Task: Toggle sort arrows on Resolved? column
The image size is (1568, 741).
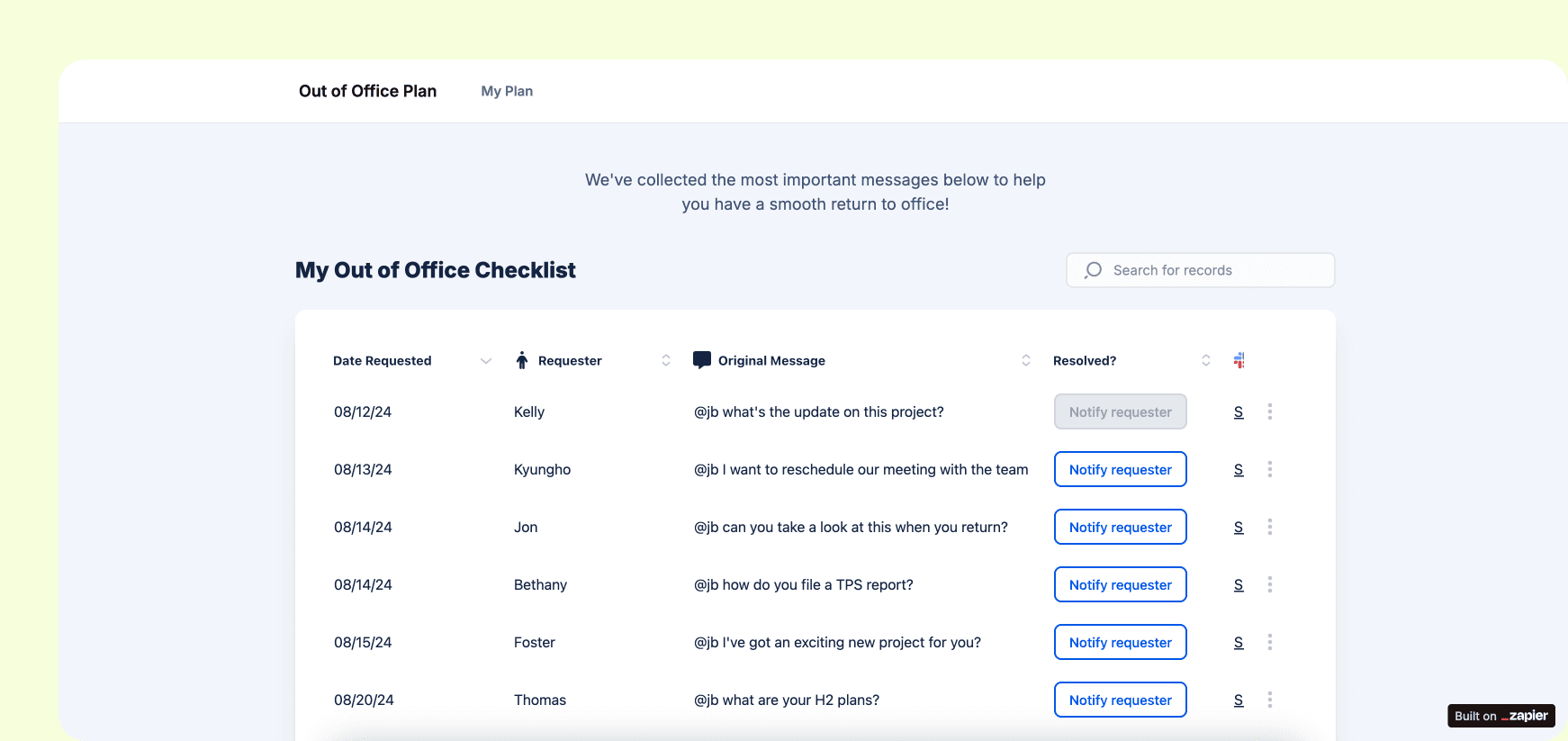Action: coord(1205,360)
